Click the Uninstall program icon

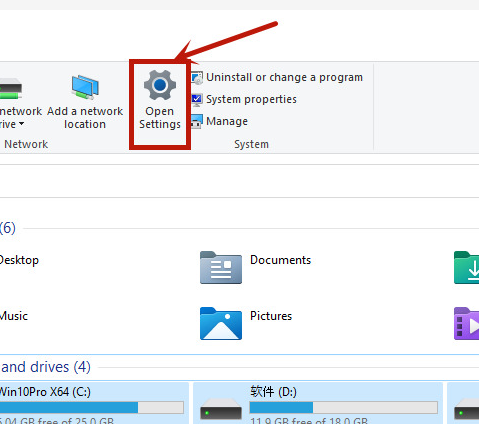[197, 78]
